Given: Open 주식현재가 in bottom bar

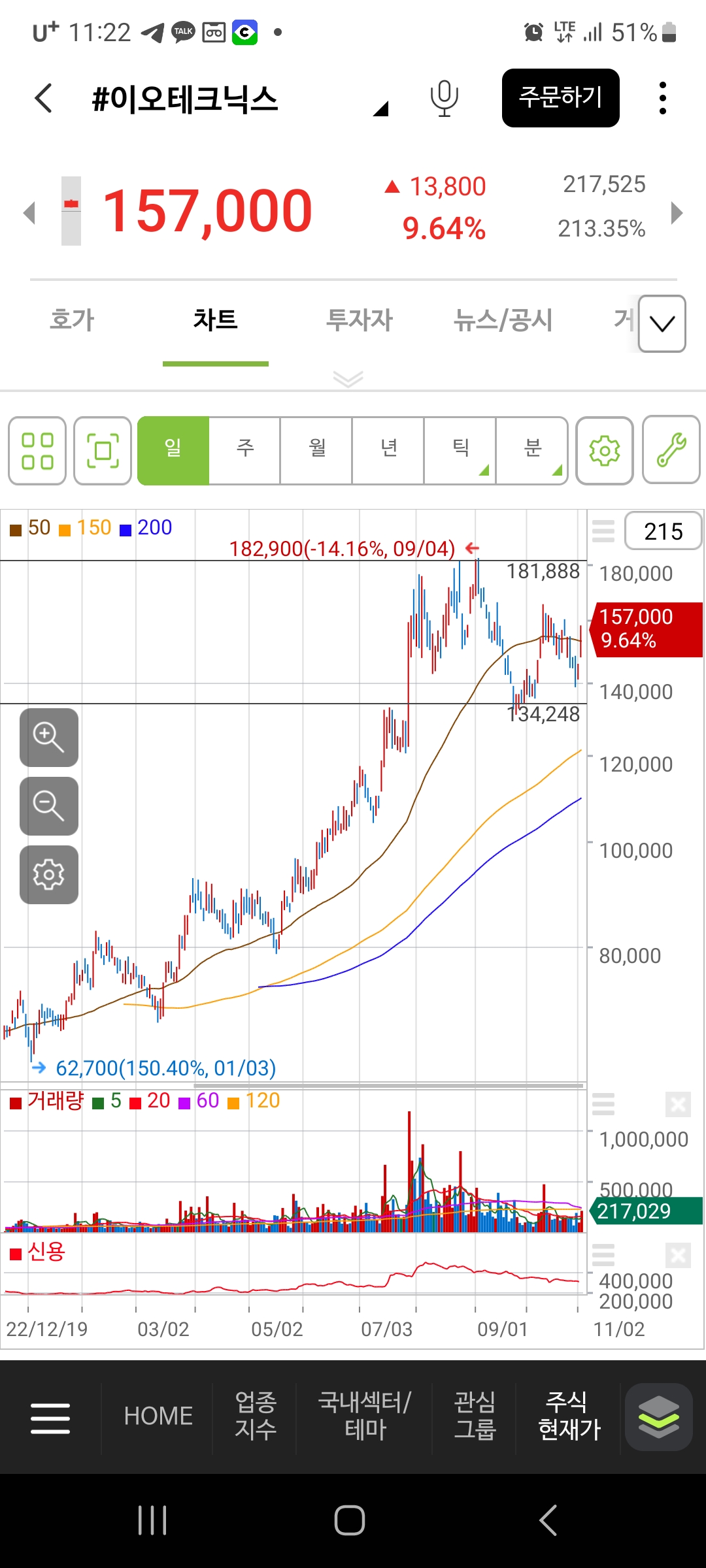Looking at the screenshot, I should [x=569, y=1416].
